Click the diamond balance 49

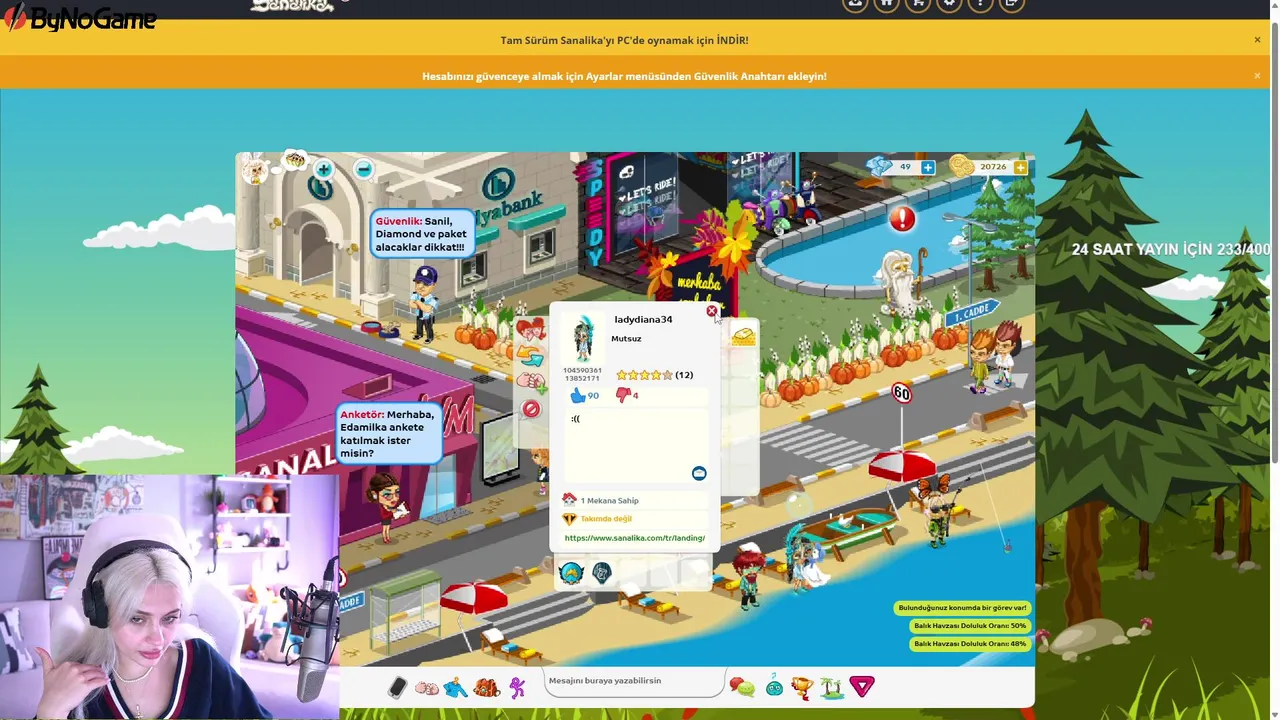[905, 167]
